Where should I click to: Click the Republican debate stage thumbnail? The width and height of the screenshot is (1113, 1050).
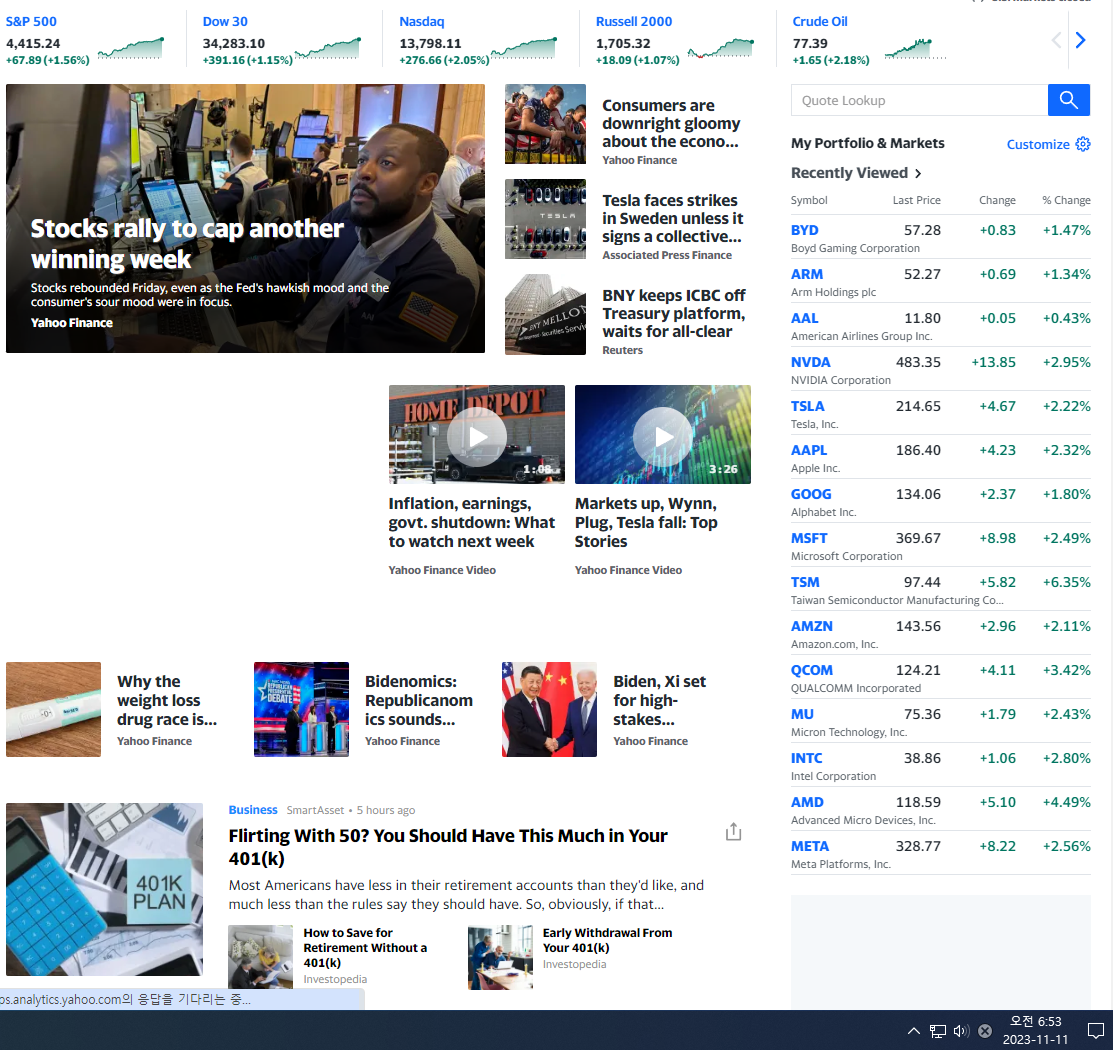tap(301, 709)
